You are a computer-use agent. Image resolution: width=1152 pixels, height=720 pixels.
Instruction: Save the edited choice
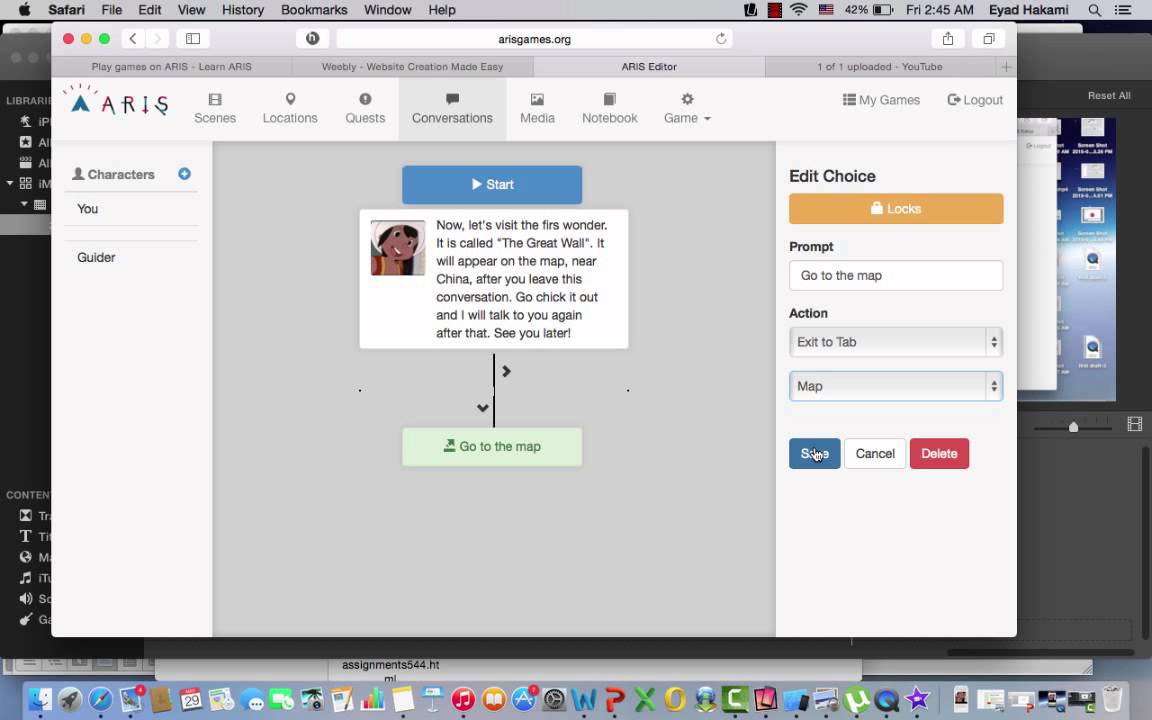(814, 453)
